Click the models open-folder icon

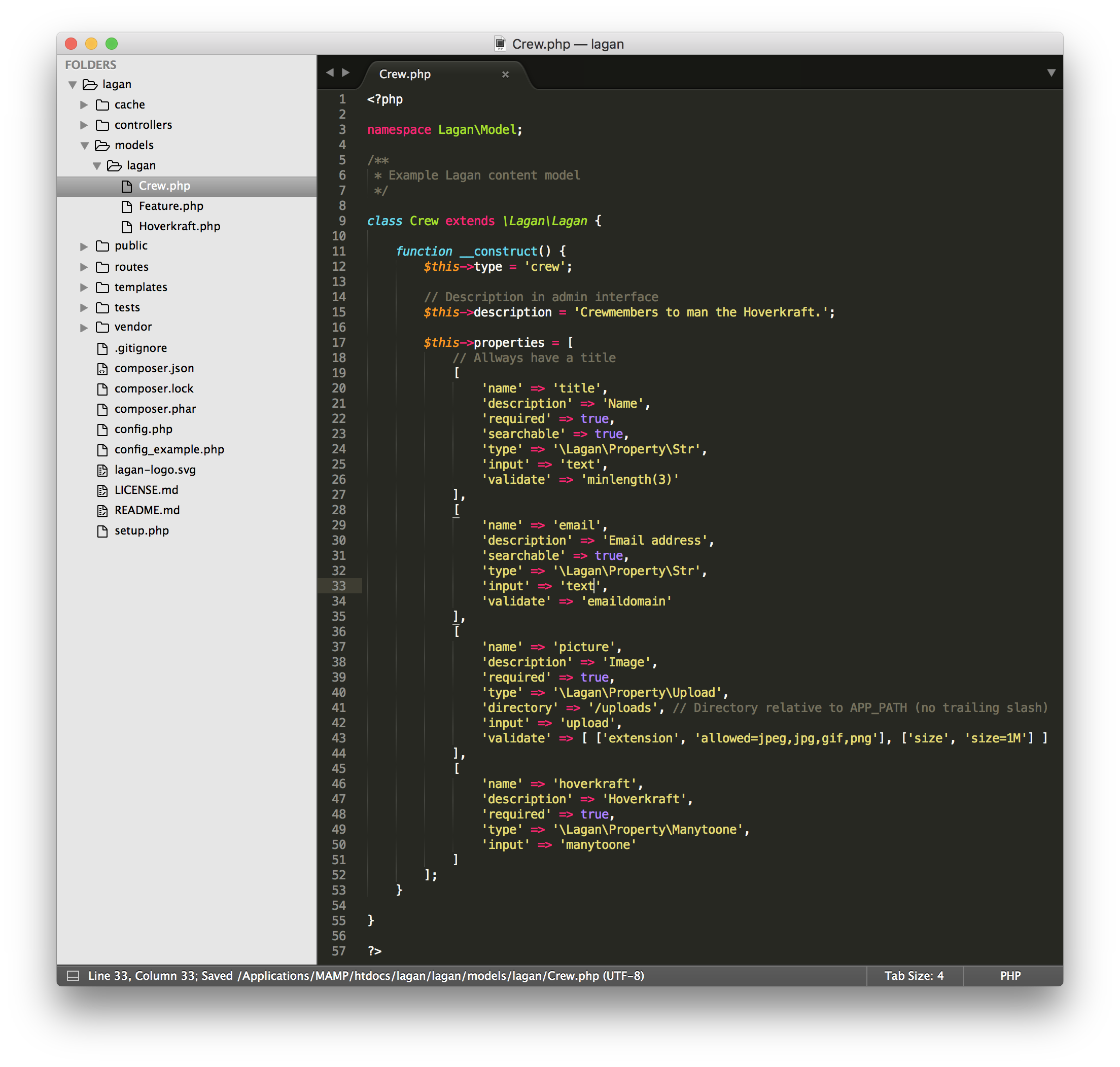coord(102,146)
